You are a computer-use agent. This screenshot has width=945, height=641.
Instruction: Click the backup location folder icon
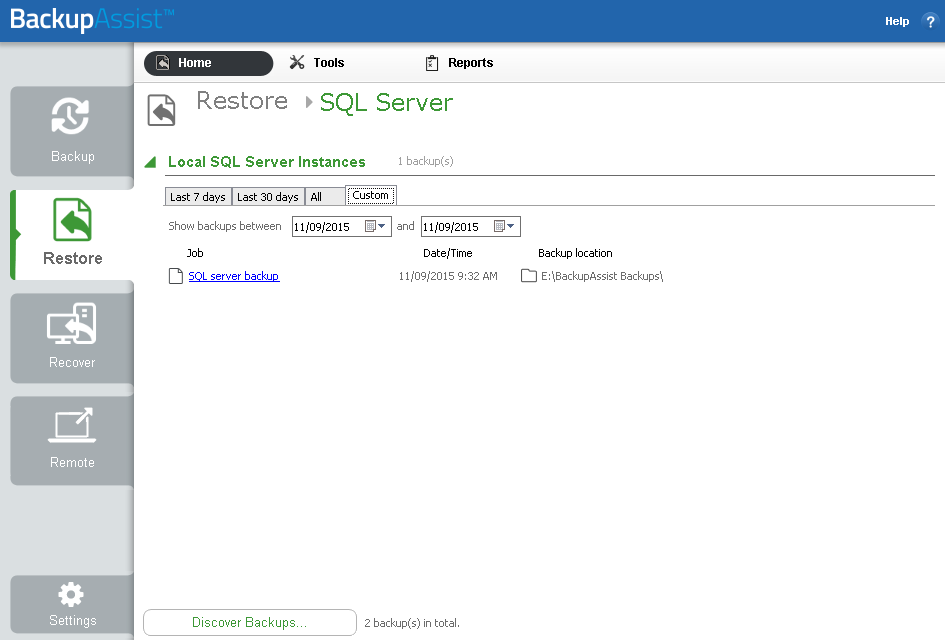point(529,276)
